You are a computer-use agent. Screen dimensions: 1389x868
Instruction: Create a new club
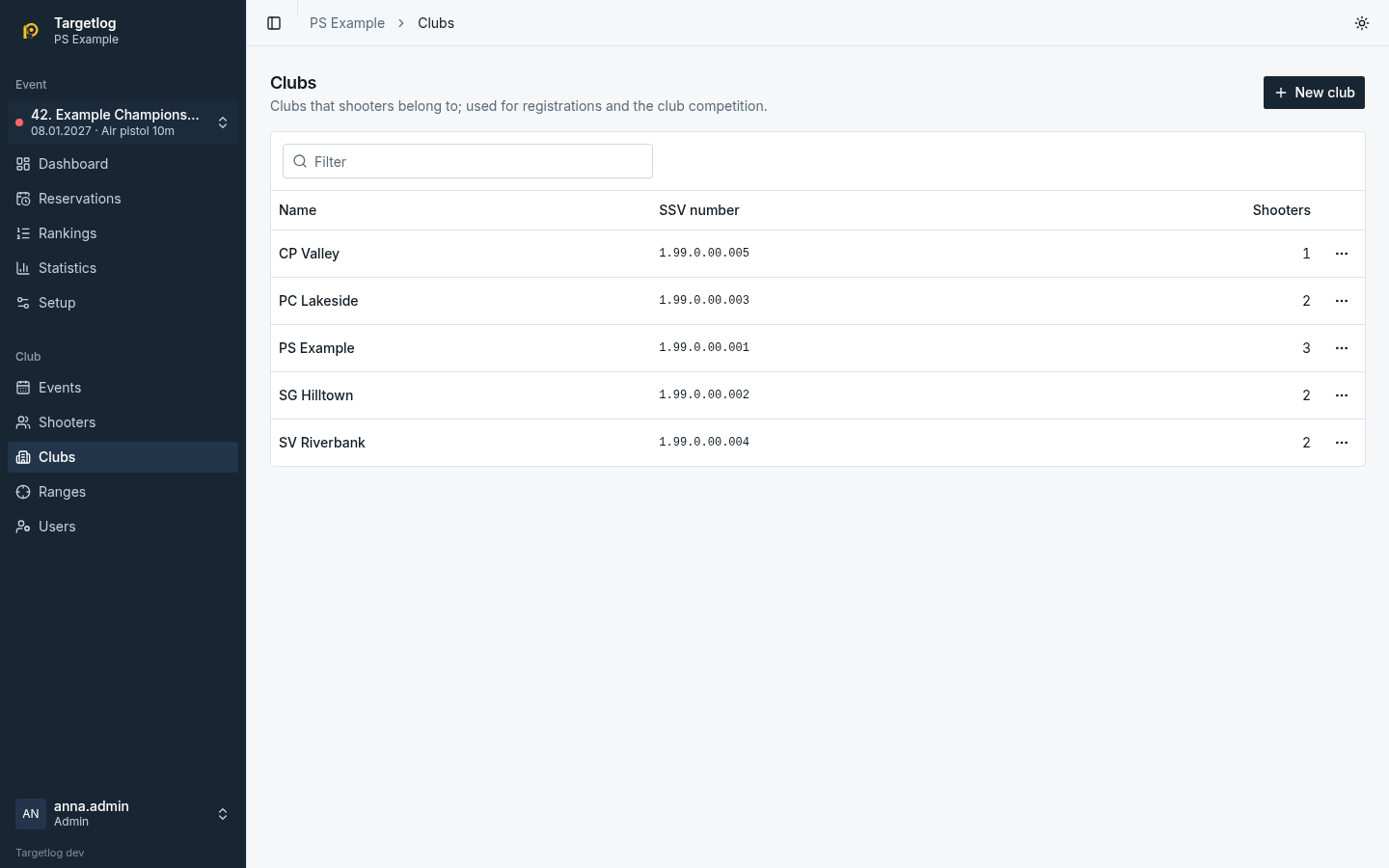[x=1314, y=93]
